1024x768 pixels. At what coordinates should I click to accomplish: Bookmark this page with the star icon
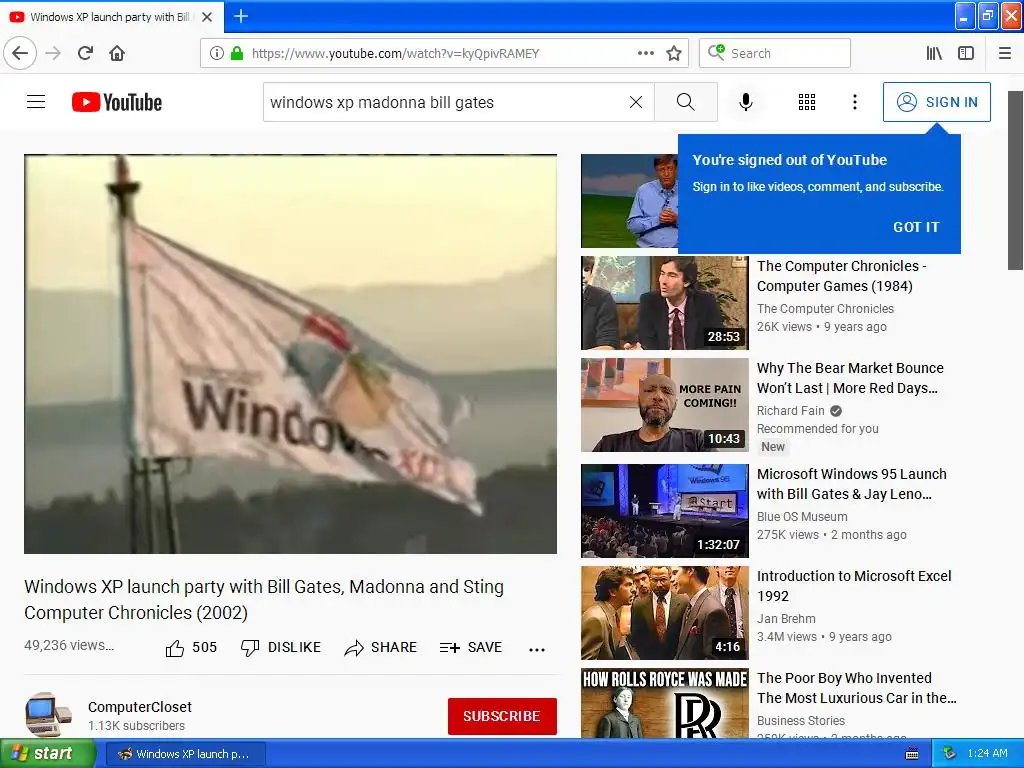(x=674, y=53)
